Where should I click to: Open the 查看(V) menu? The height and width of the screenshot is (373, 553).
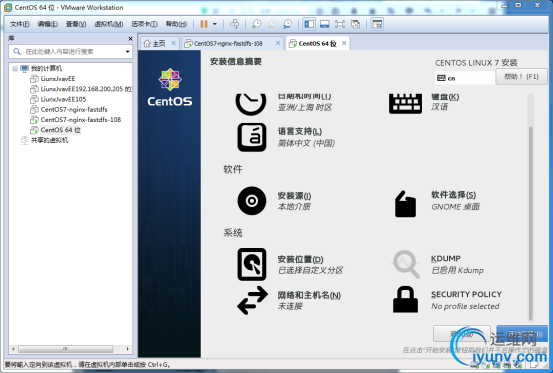(x=76, y=24)
